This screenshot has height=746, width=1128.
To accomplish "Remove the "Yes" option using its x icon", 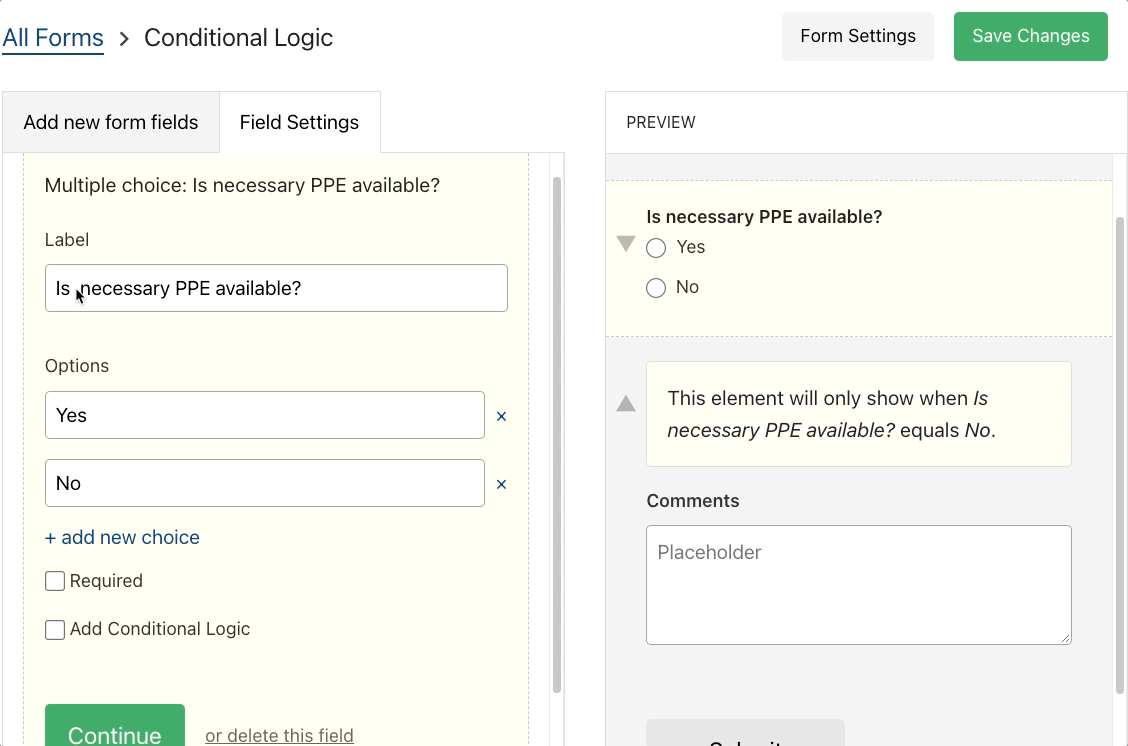I will (501, 416).
